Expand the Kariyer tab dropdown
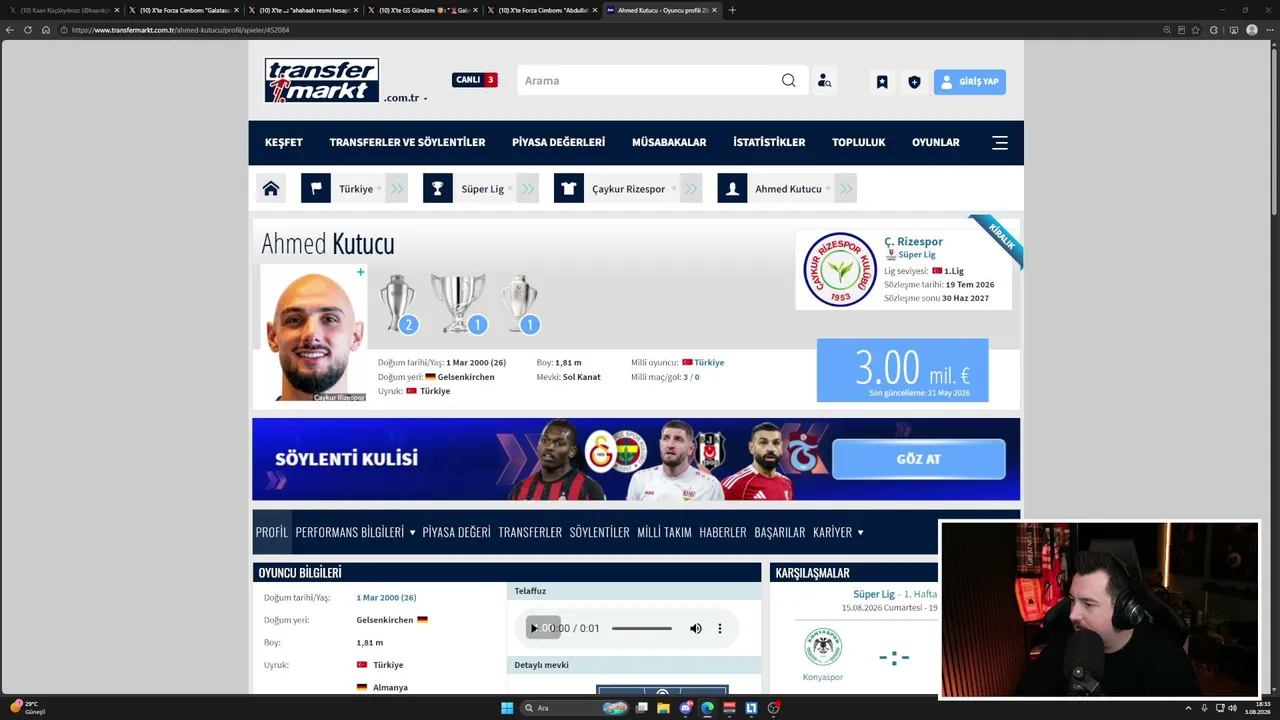The height and width of the screenshot is (720, 1280). [x=860, y=533]
